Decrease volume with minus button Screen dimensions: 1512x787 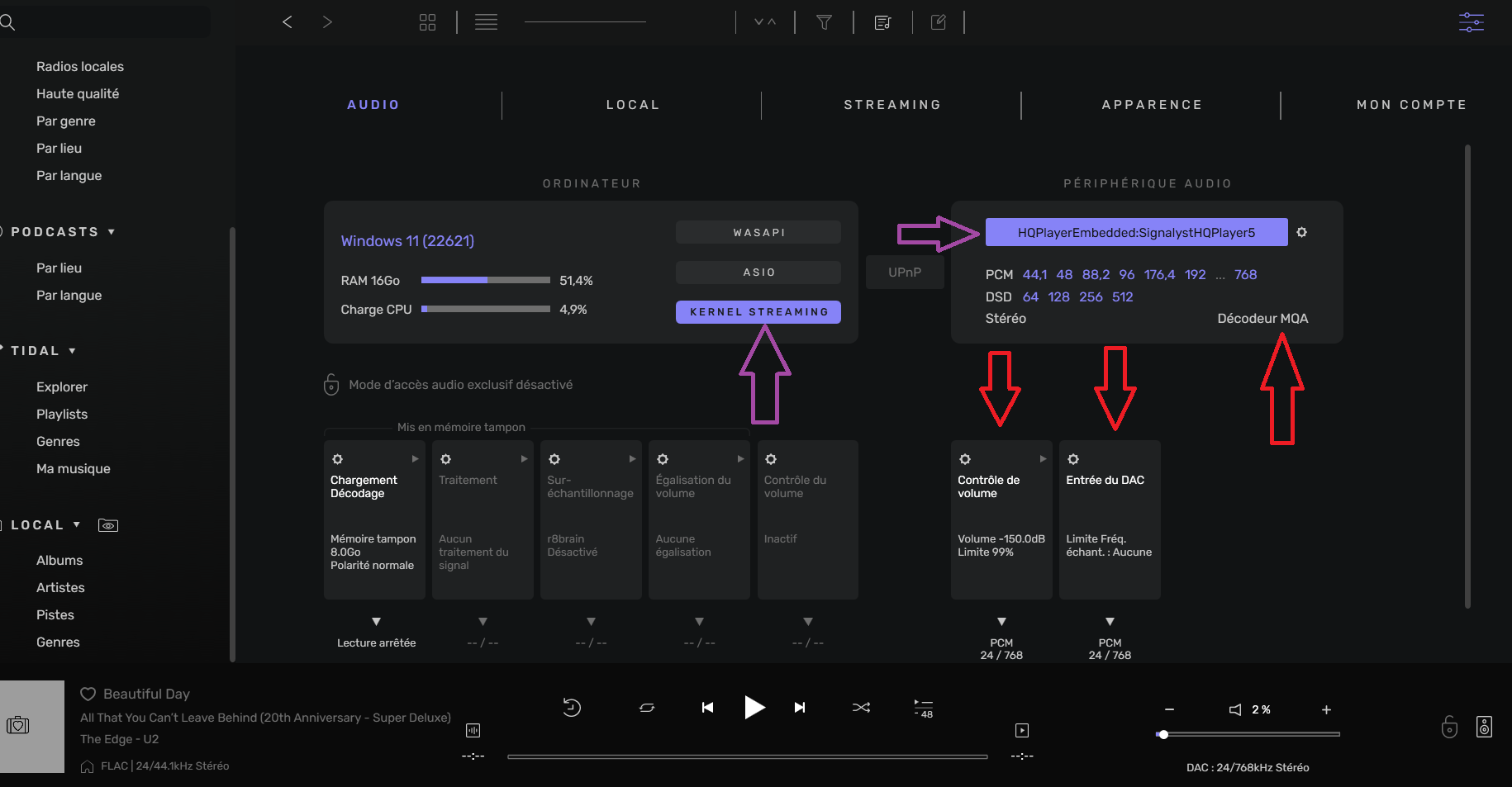[x=1169, y=709]
